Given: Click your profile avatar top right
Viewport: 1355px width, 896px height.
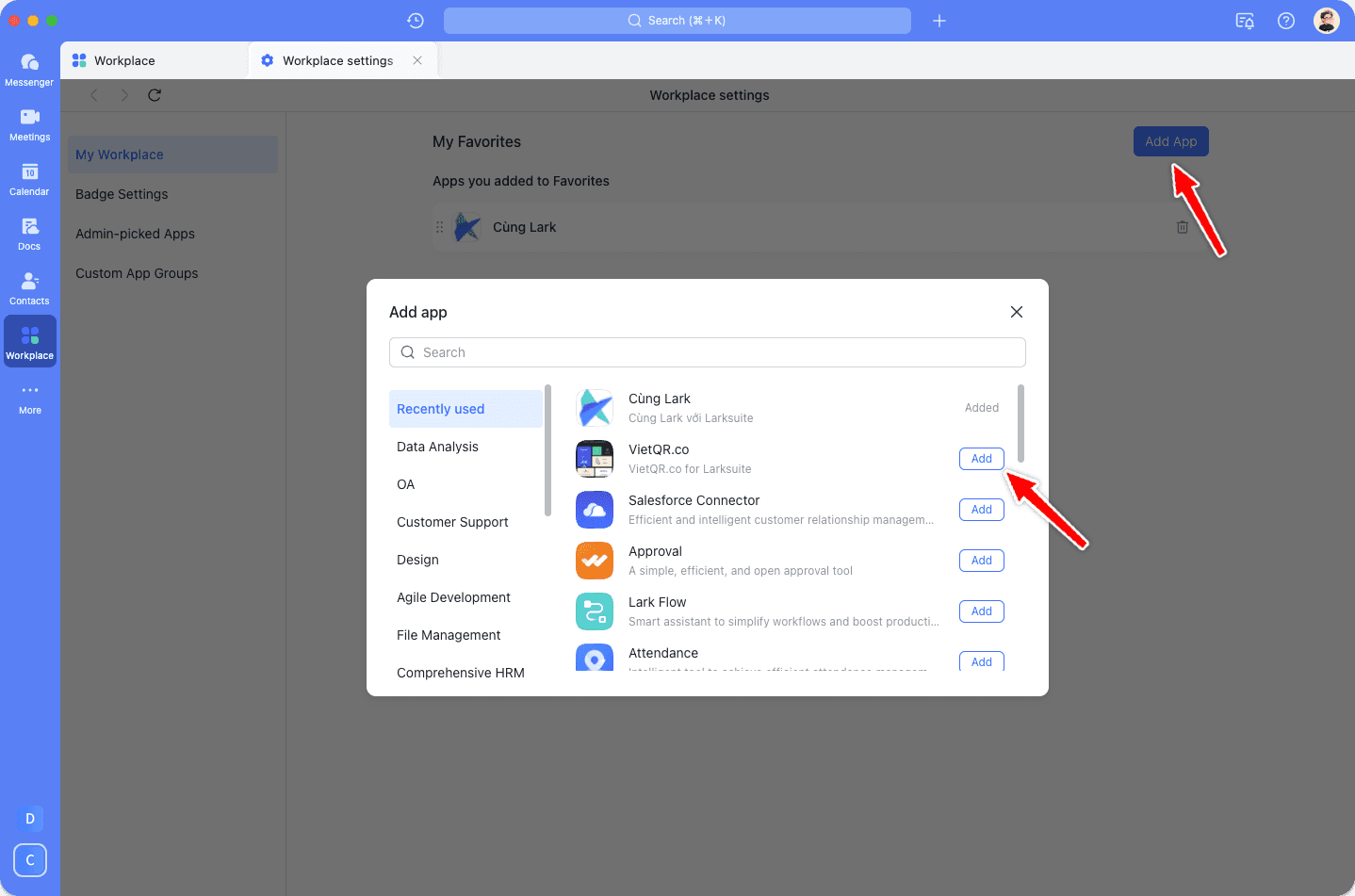Looking at the screenshot, I should 1326,20.
